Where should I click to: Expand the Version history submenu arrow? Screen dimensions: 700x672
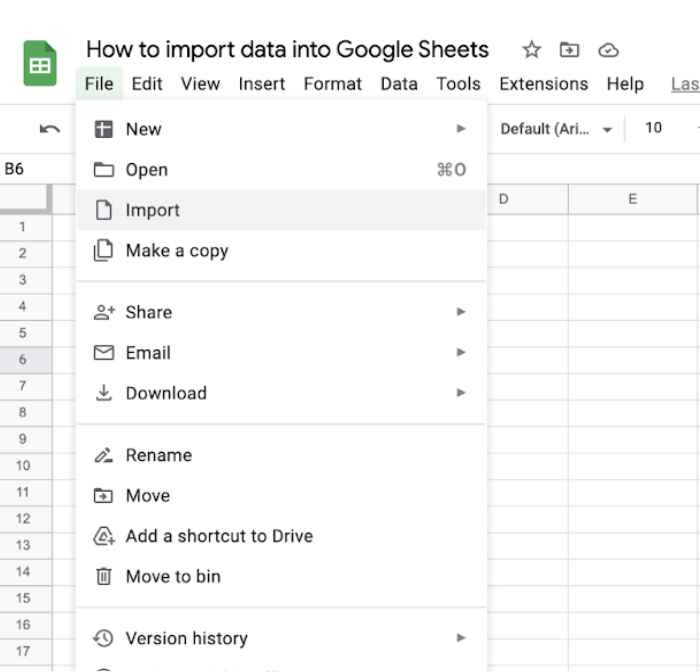(461, 638)
